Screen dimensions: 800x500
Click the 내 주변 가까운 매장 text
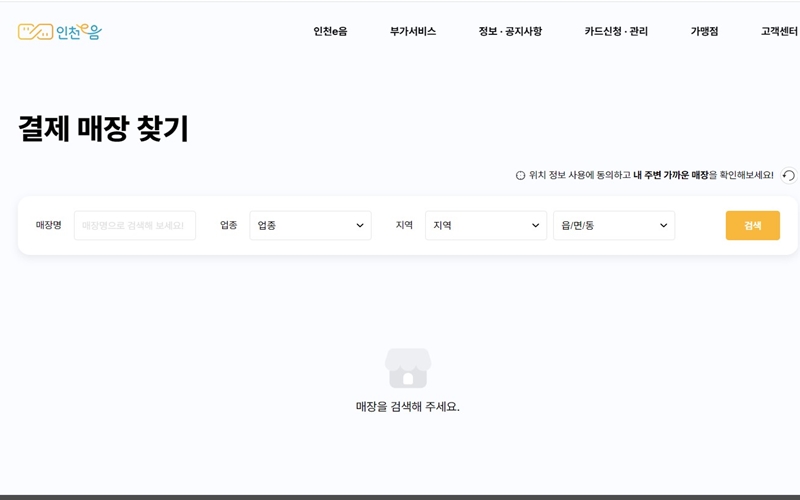point(670,176)
